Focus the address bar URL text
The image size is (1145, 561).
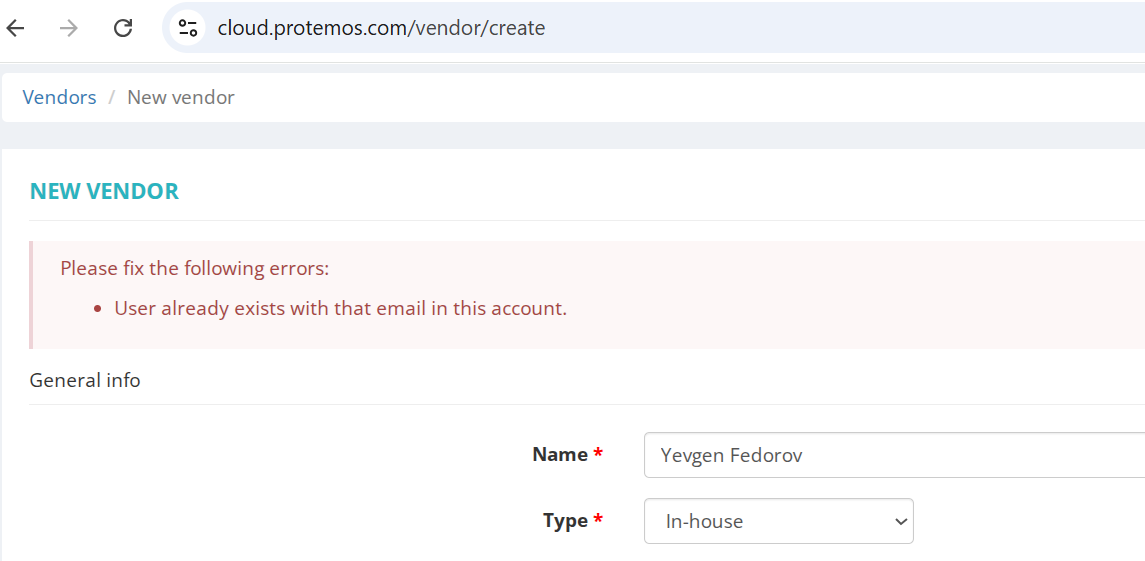(x=381, y=28)
